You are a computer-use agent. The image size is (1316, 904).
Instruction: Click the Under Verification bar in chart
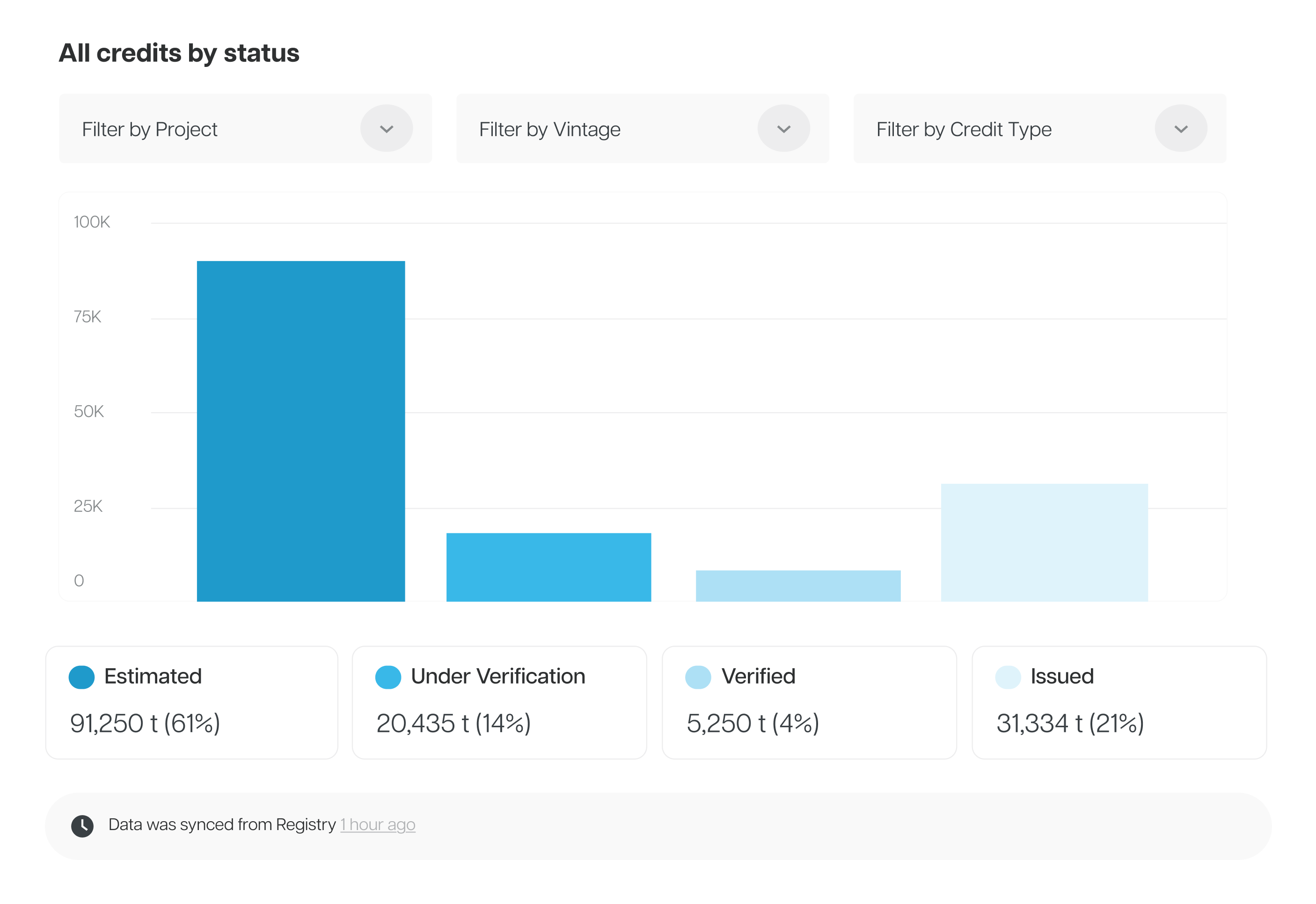pos(548,567)
